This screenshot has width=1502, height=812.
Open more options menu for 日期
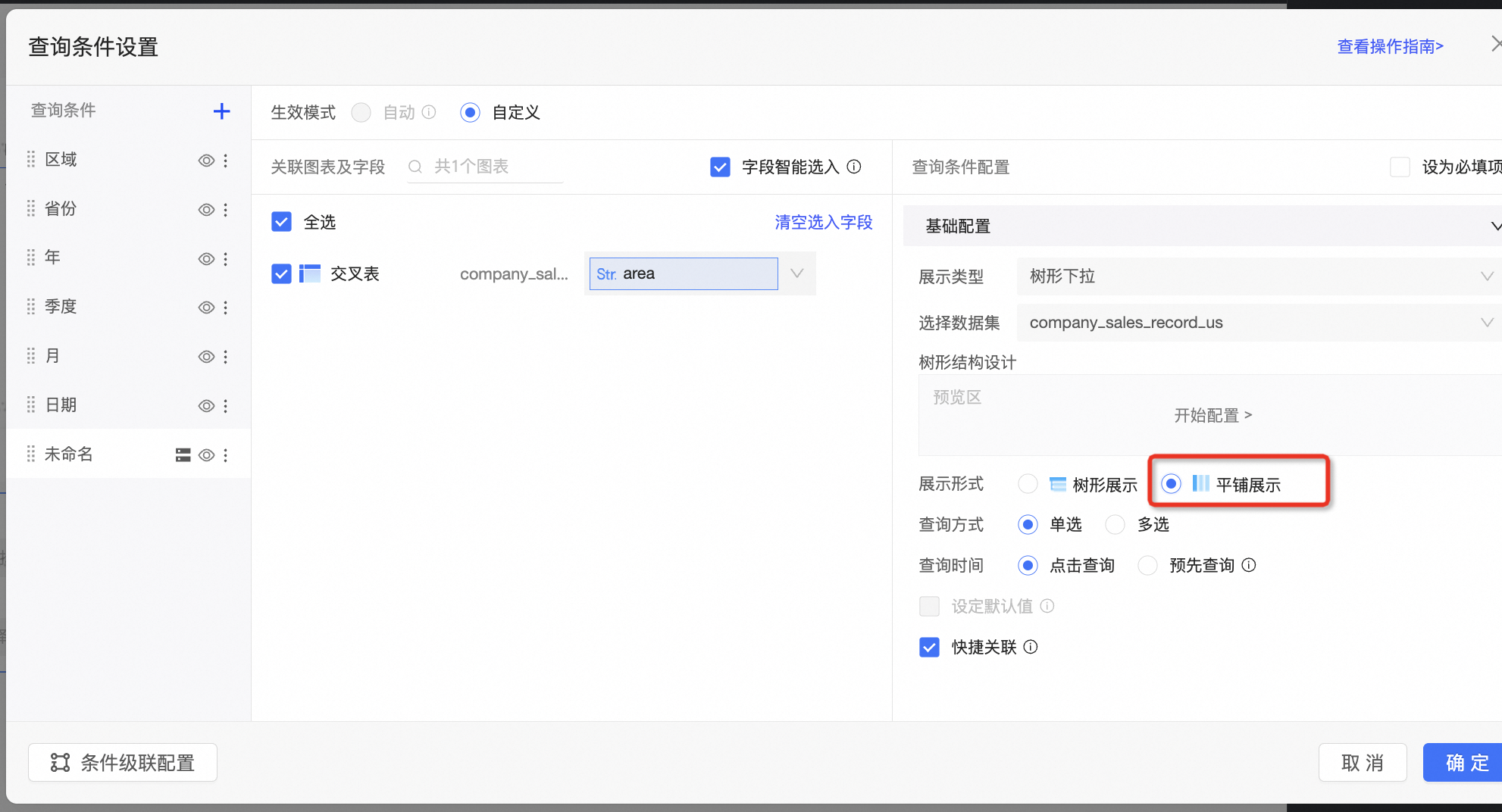(226, 406)
